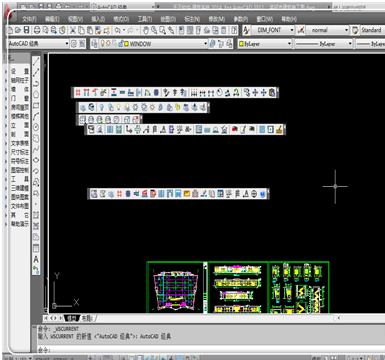The image size is (385, 360).
Task: Expand the 门窗 side panel item
Action: coord(17,98)
